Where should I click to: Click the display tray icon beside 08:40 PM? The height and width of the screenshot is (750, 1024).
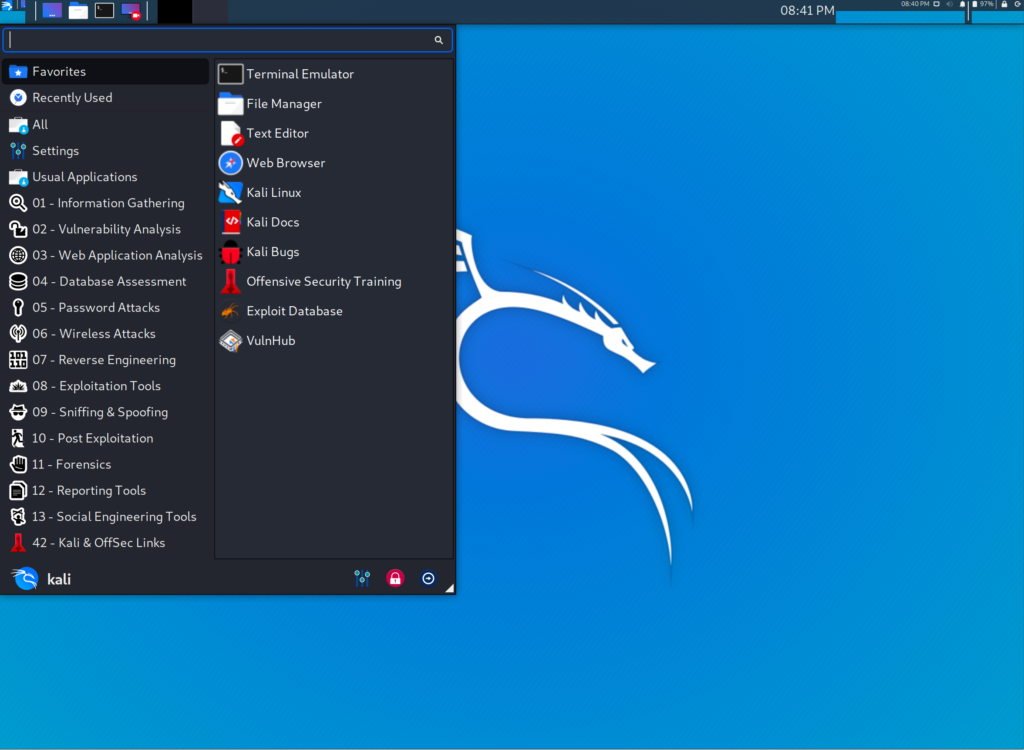click(936, 4)
